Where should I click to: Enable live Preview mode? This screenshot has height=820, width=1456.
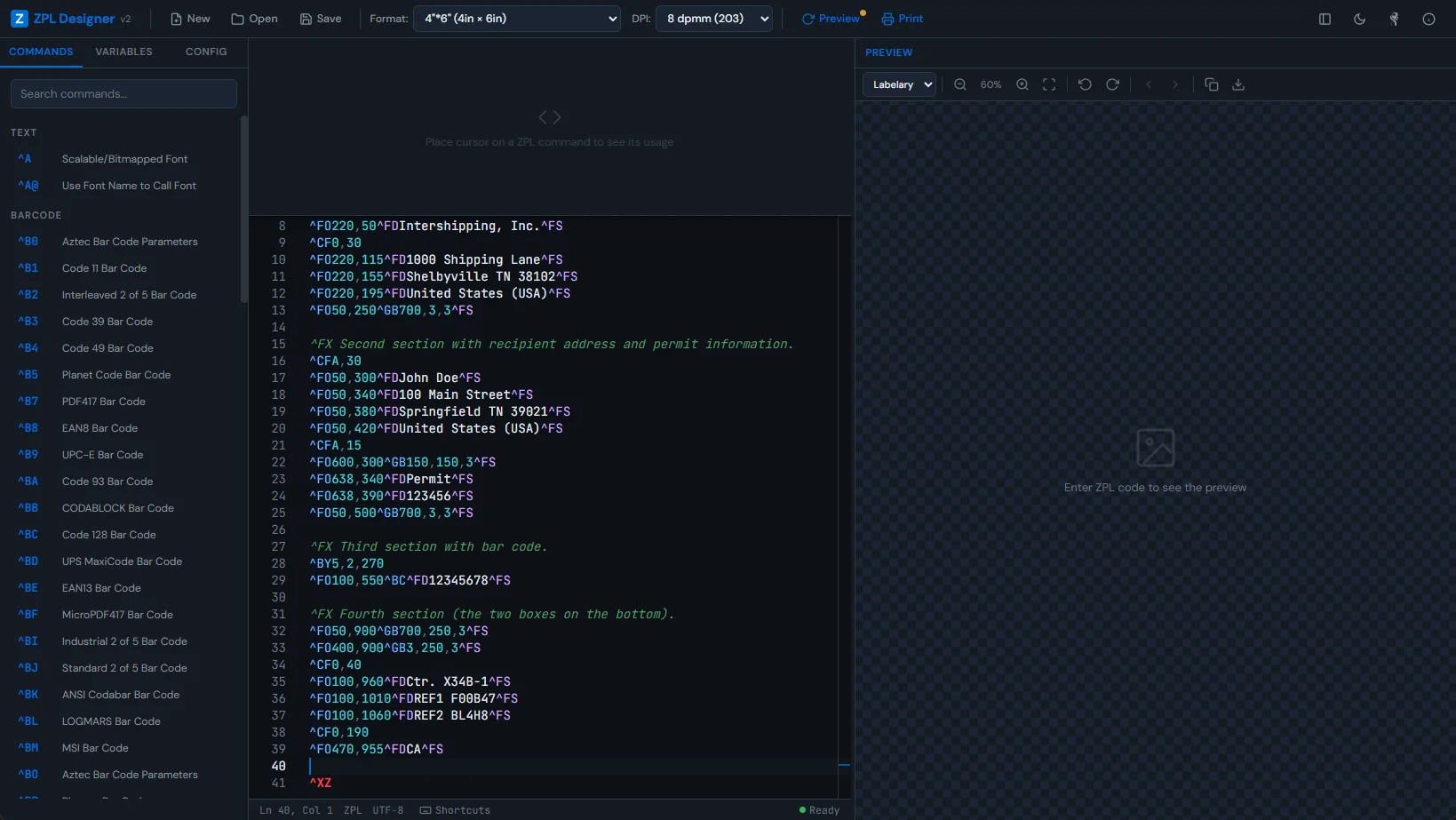coord(831,18)
